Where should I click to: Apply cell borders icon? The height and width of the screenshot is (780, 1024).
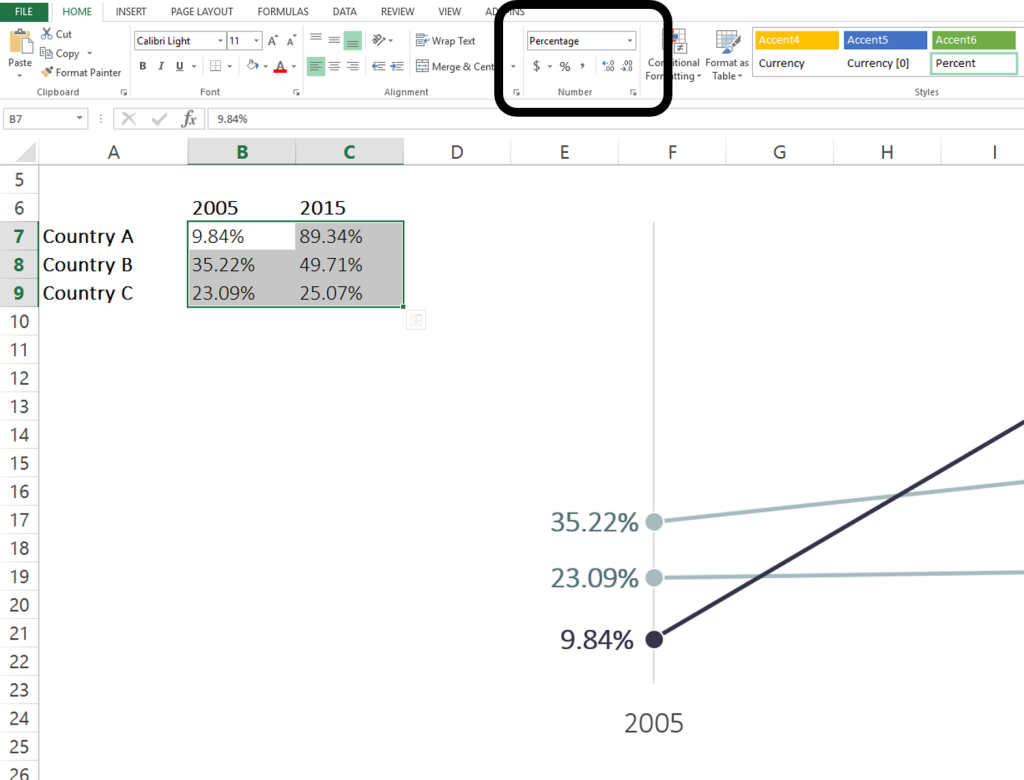point(216,66)
